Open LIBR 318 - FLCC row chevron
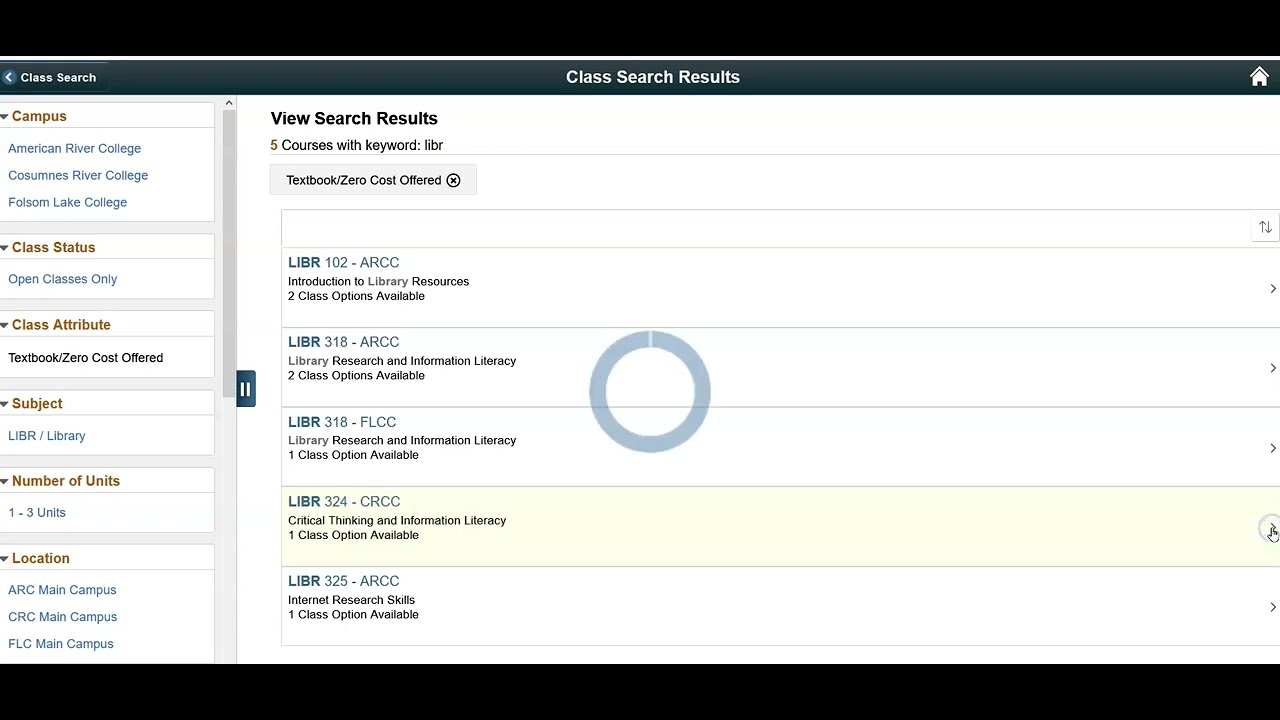 1272,448
